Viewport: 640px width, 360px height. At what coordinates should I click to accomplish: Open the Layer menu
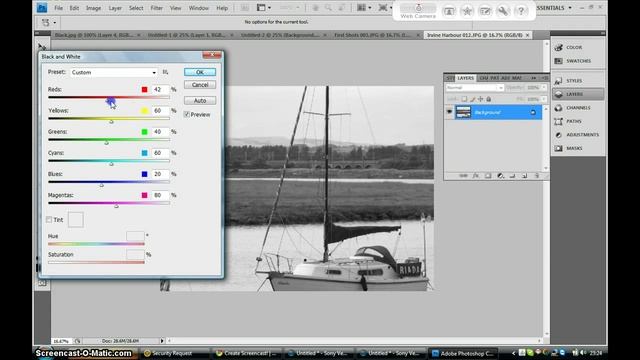tap(115, 8)
